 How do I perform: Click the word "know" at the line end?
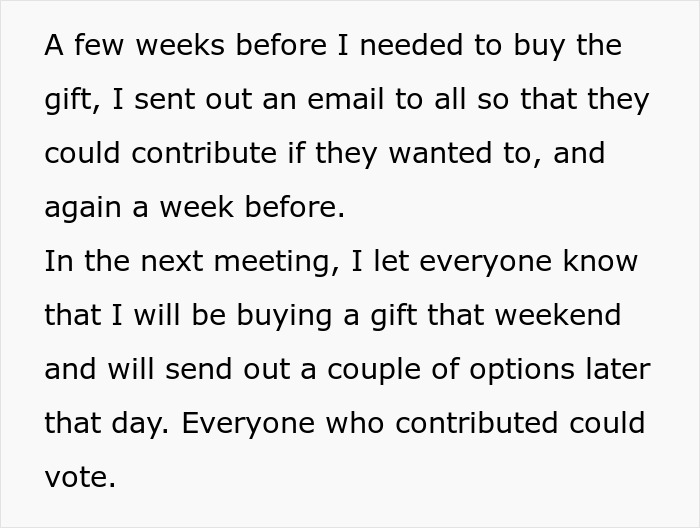point(599,262)
